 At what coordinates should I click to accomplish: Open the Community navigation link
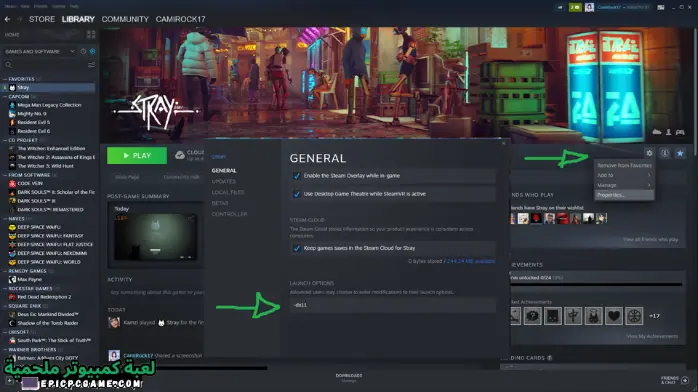[x=125, y=19]
